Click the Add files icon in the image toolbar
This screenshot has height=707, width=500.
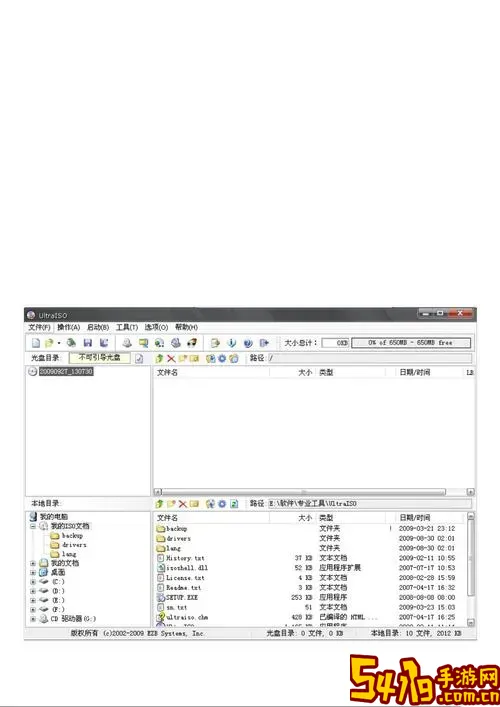coord(210,358)
